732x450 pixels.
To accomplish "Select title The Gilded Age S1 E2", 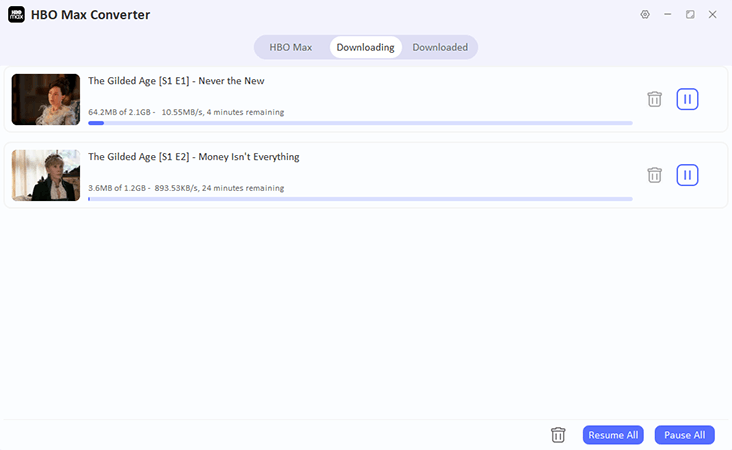I will pyautogui.click(x=194, y=157).
